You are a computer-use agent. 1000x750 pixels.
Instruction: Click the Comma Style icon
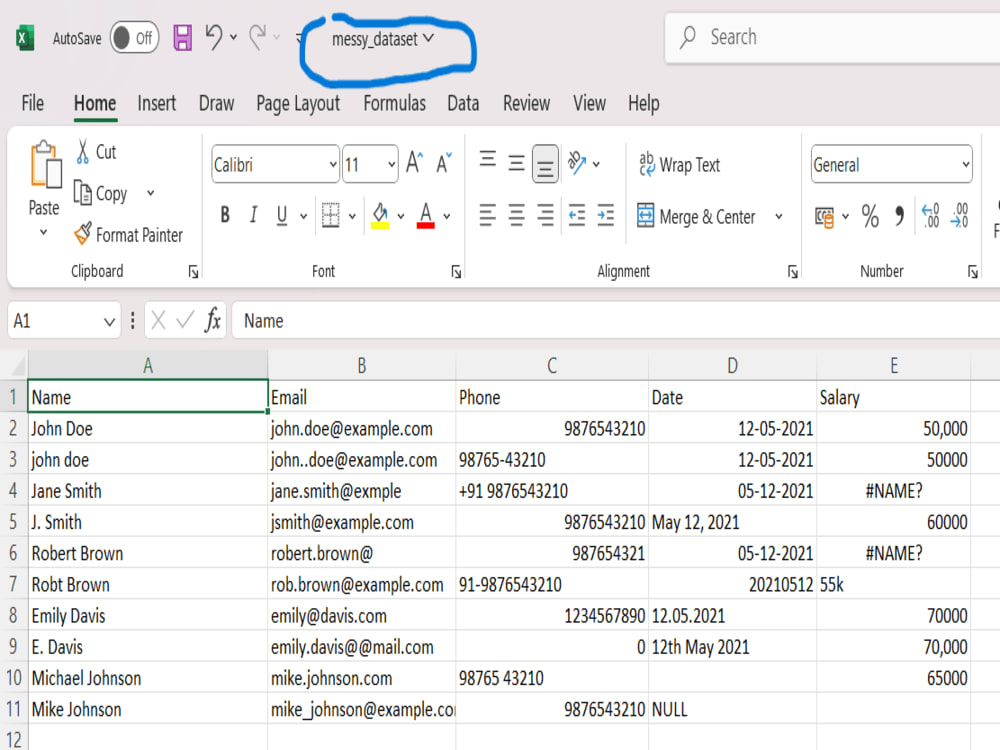tap(899, 216)
